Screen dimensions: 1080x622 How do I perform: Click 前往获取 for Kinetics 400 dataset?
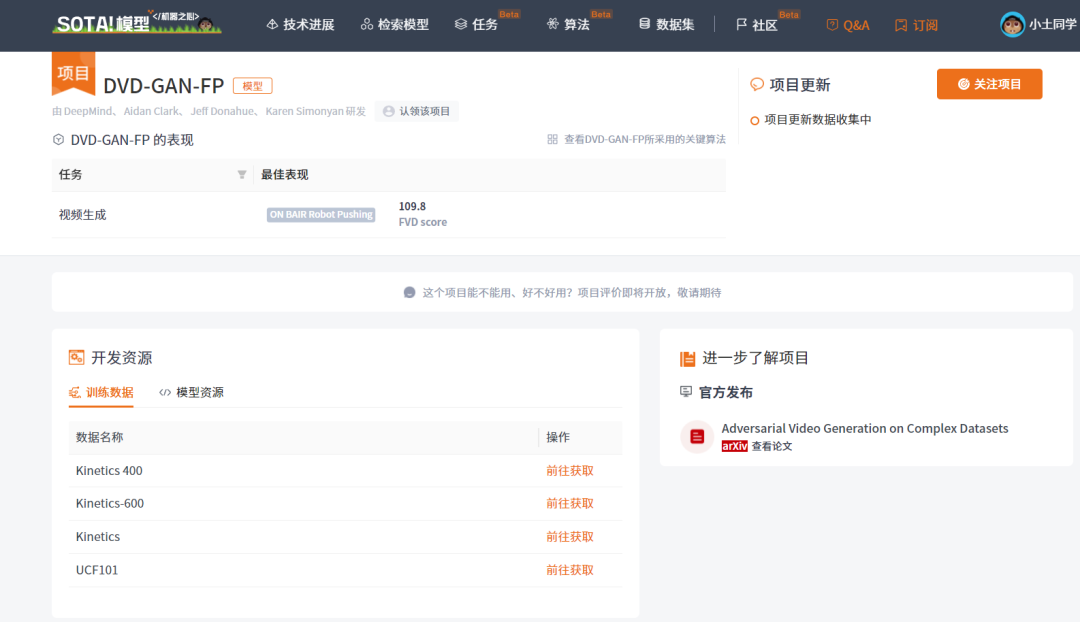coord(569,470)
